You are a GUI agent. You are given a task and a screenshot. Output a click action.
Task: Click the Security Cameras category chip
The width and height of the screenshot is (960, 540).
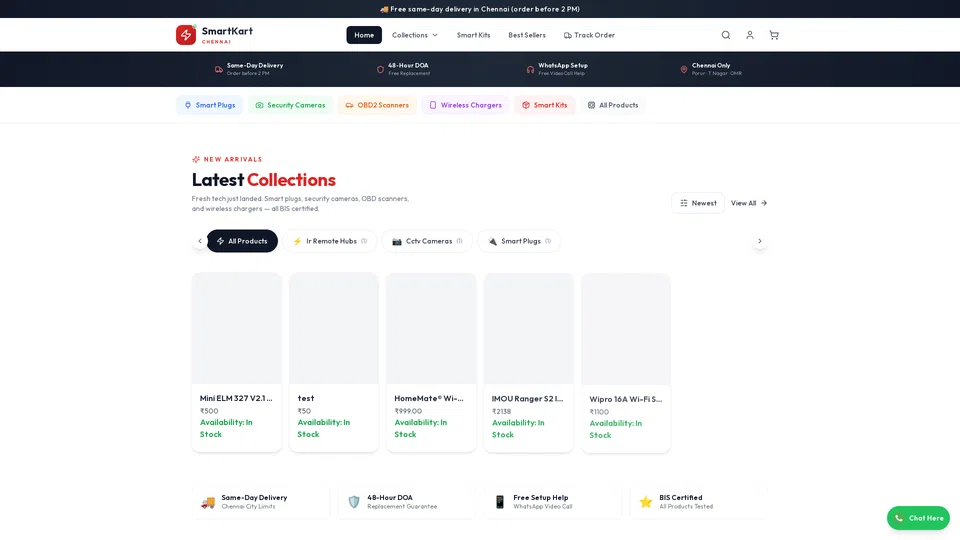coord(290,105)
